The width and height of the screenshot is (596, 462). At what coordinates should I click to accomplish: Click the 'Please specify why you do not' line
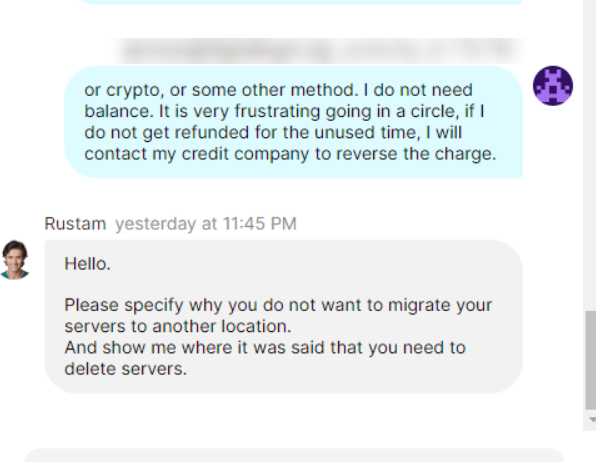click(278, 305)
